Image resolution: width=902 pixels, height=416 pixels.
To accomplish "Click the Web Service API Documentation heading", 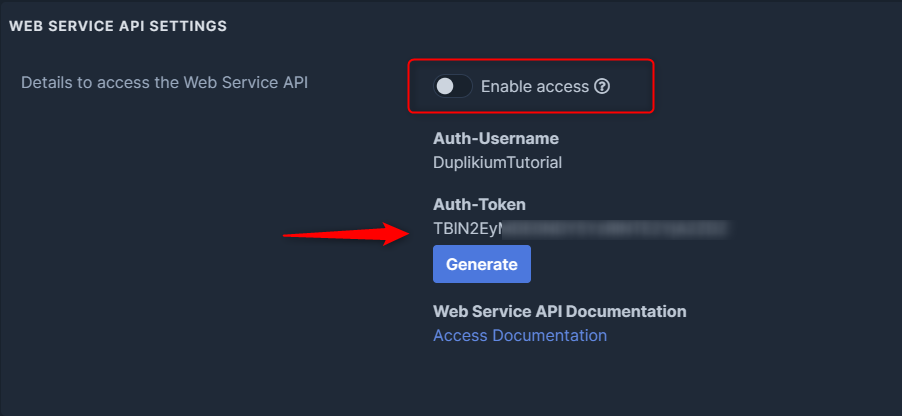I will [559, 312].
